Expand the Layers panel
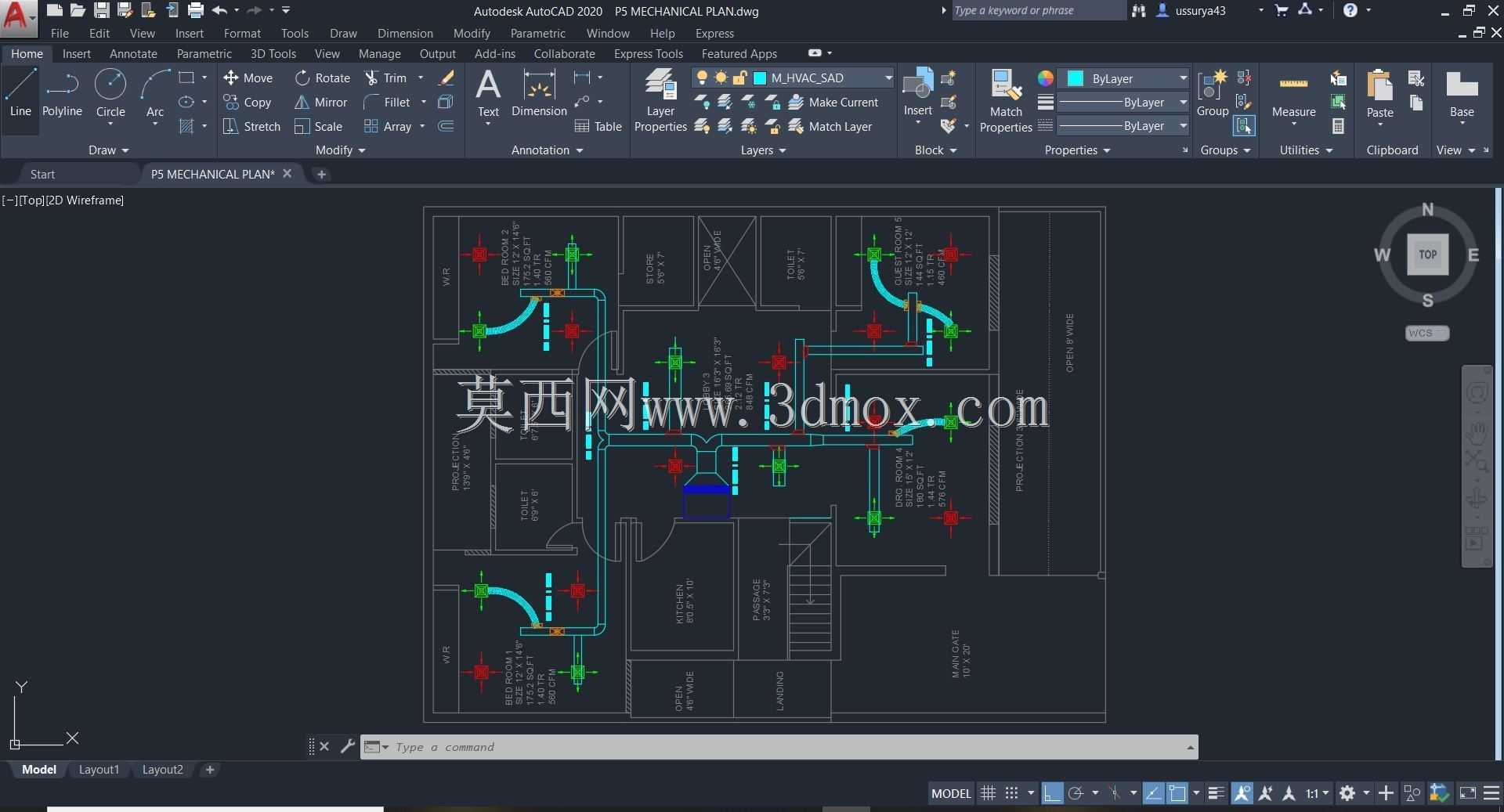1504x812 pixels. coord(763,150)
